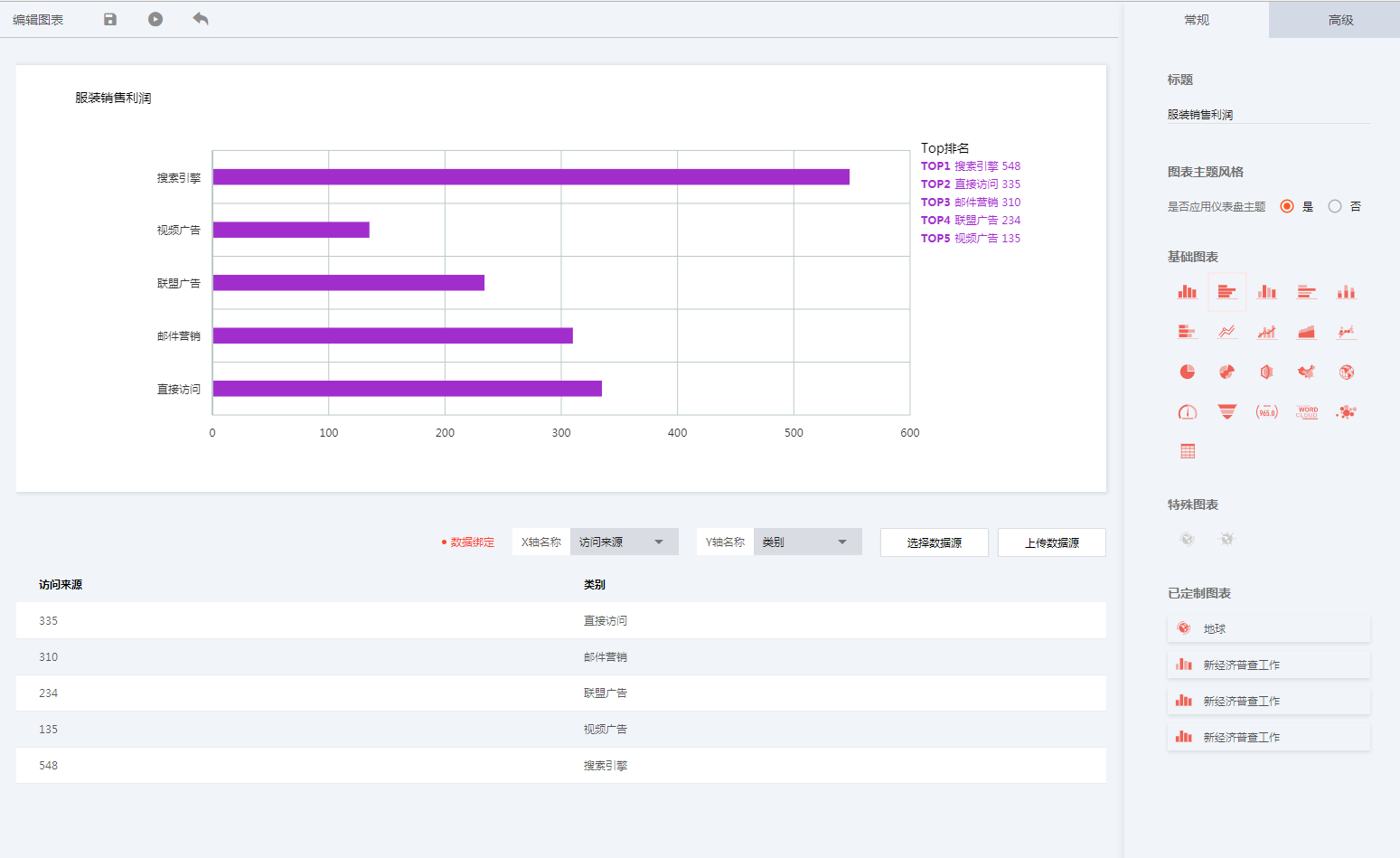Choose the funnel chart icon
The height and width of the screenshot is (858, 1400).
[1226, 411]
